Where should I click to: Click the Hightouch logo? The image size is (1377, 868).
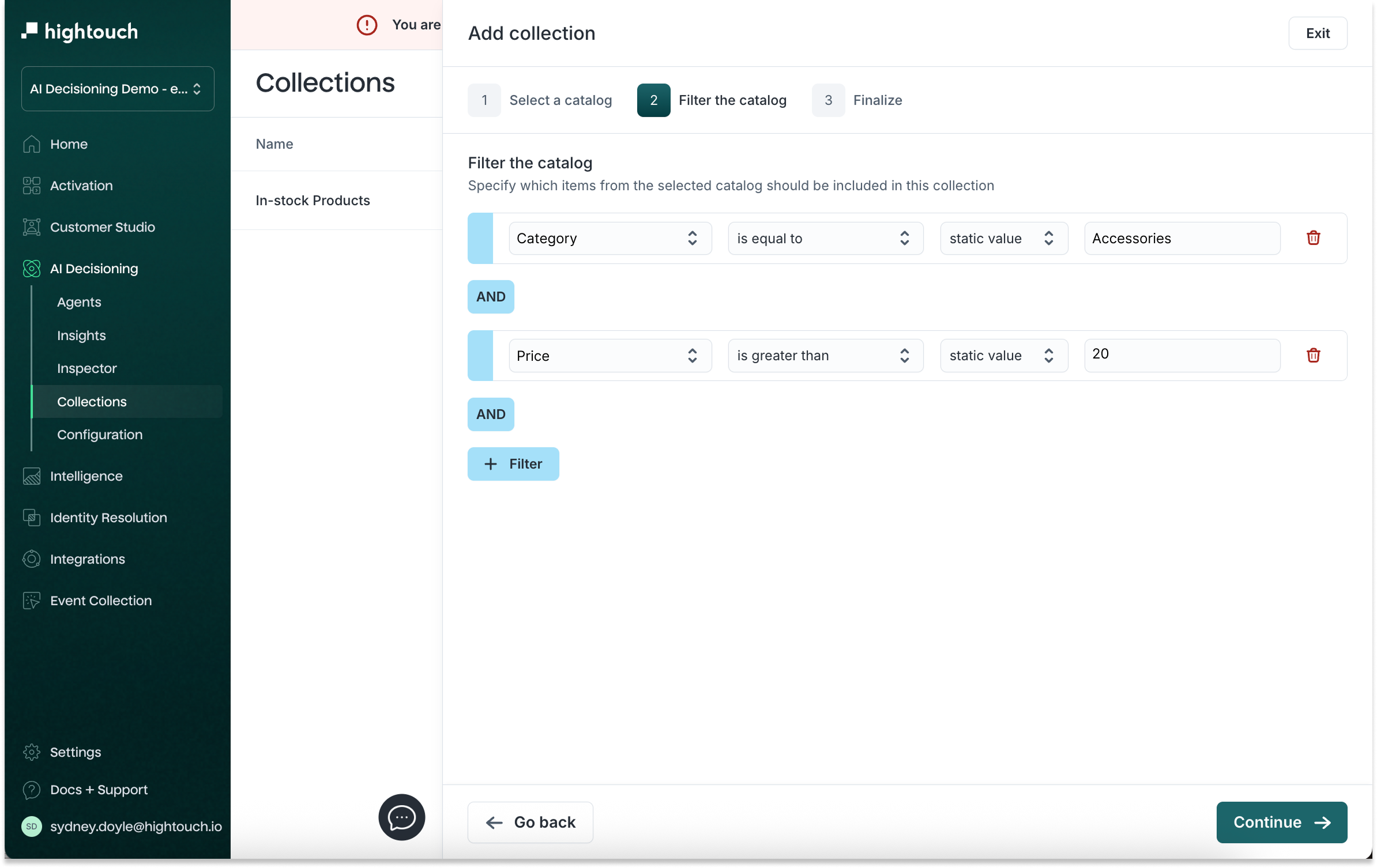click(79, 32)
